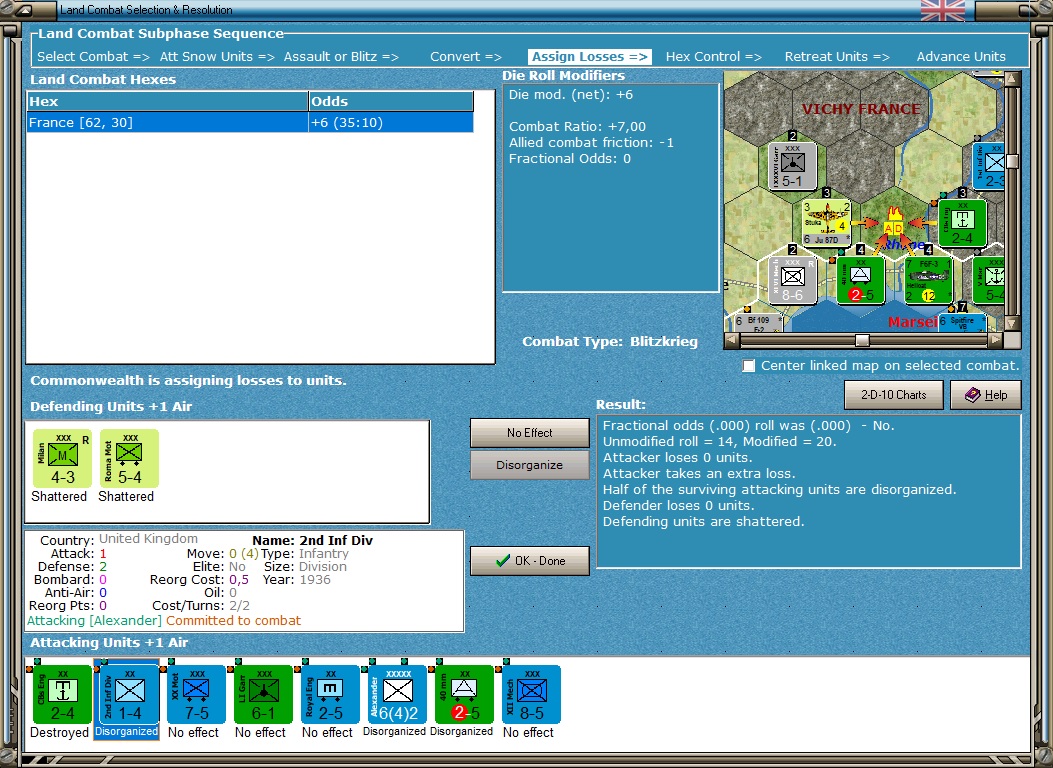
Task: Select the Roma Mot 5-4 defending unit
Action: click(x=129, y=459)
